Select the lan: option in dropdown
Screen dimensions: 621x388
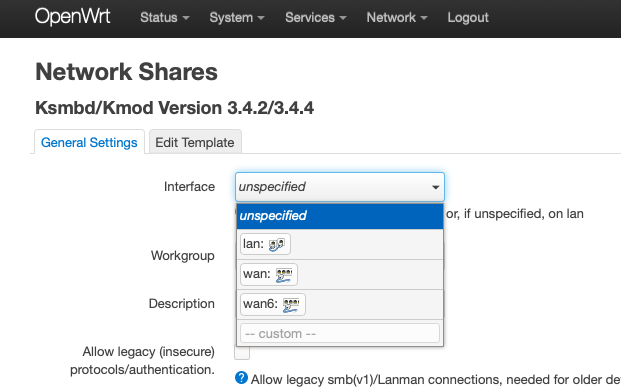(340, 244)
